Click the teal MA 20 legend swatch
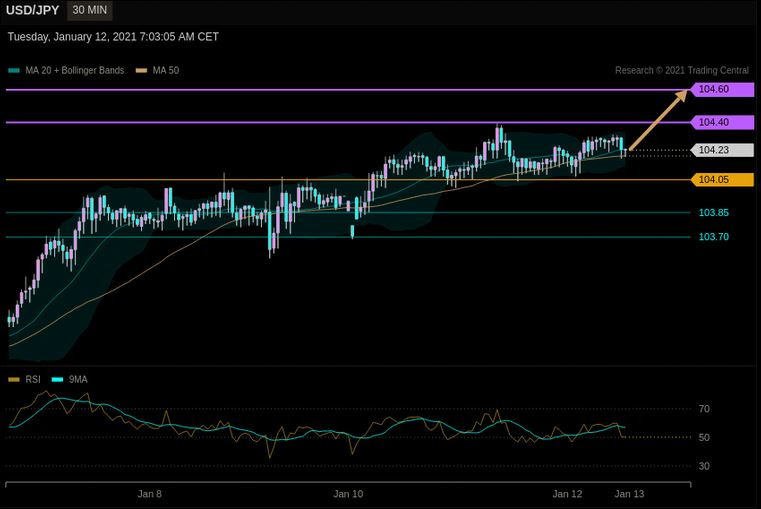Image resolution: width=761 pixels, height=509 pixels. click(x=14, y=71)
